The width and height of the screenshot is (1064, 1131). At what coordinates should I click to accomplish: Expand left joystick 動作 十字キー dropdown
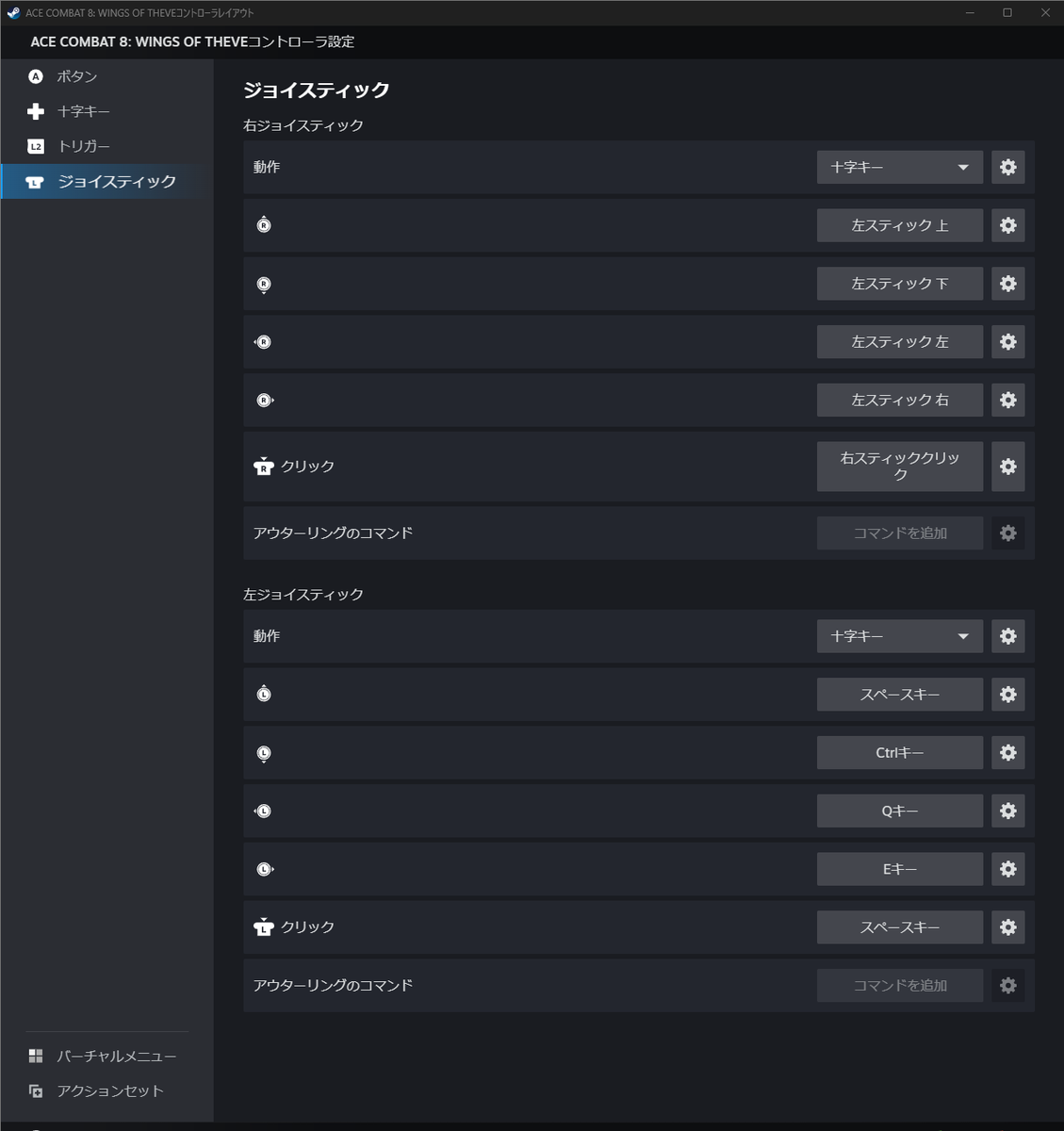[899, 636]
